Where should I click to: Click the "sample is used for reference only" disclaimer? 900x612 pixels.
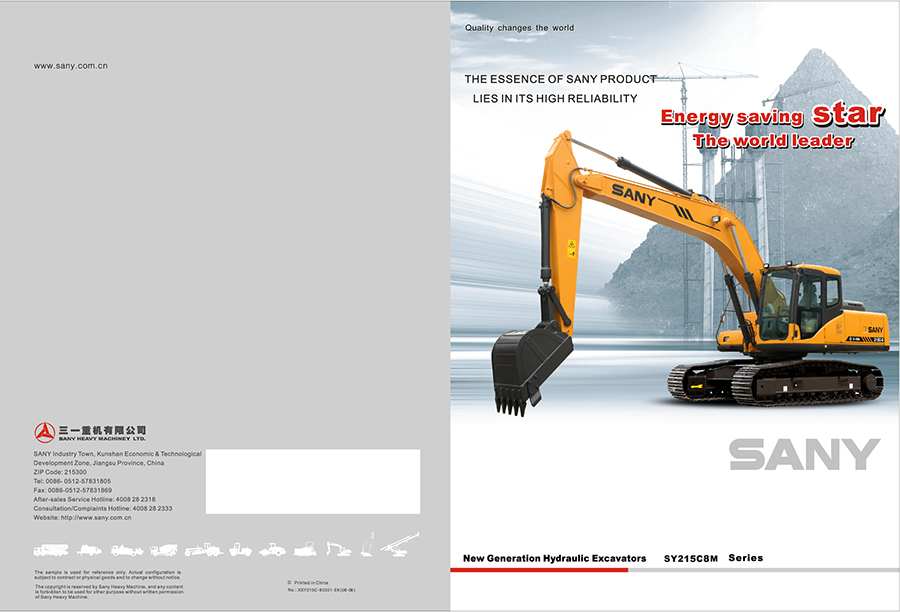tap(107, 575)
